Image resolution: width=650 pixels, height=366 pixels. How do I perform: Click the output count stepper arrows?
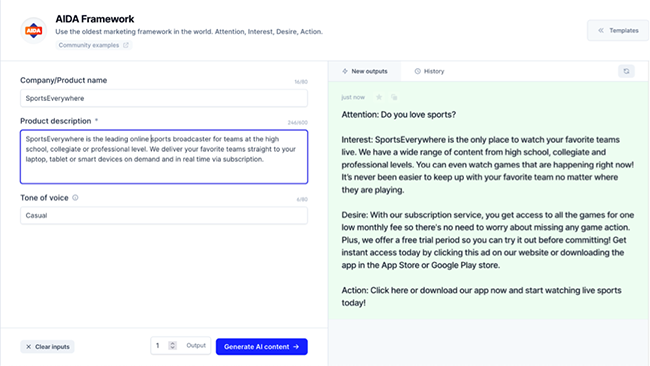pos(172,345)
